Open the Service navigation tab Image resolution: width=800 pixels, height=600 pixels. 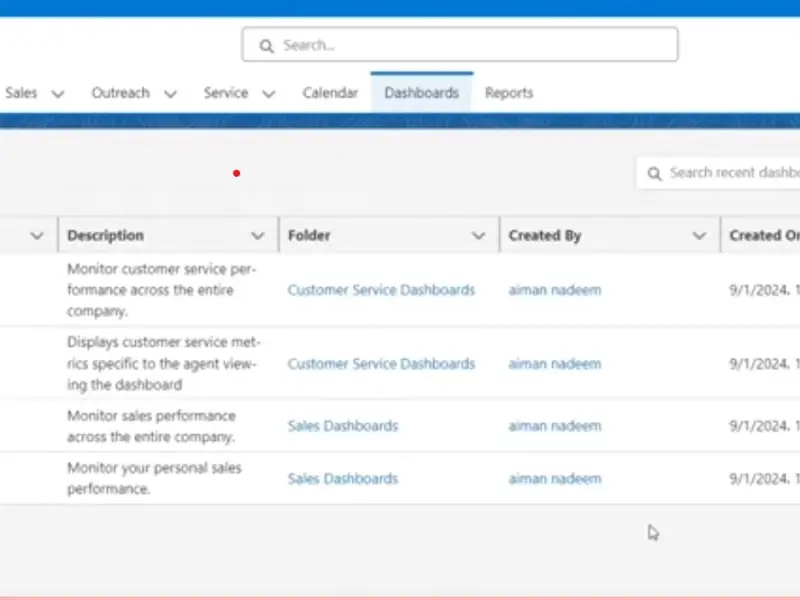click(x=225, y=93)
